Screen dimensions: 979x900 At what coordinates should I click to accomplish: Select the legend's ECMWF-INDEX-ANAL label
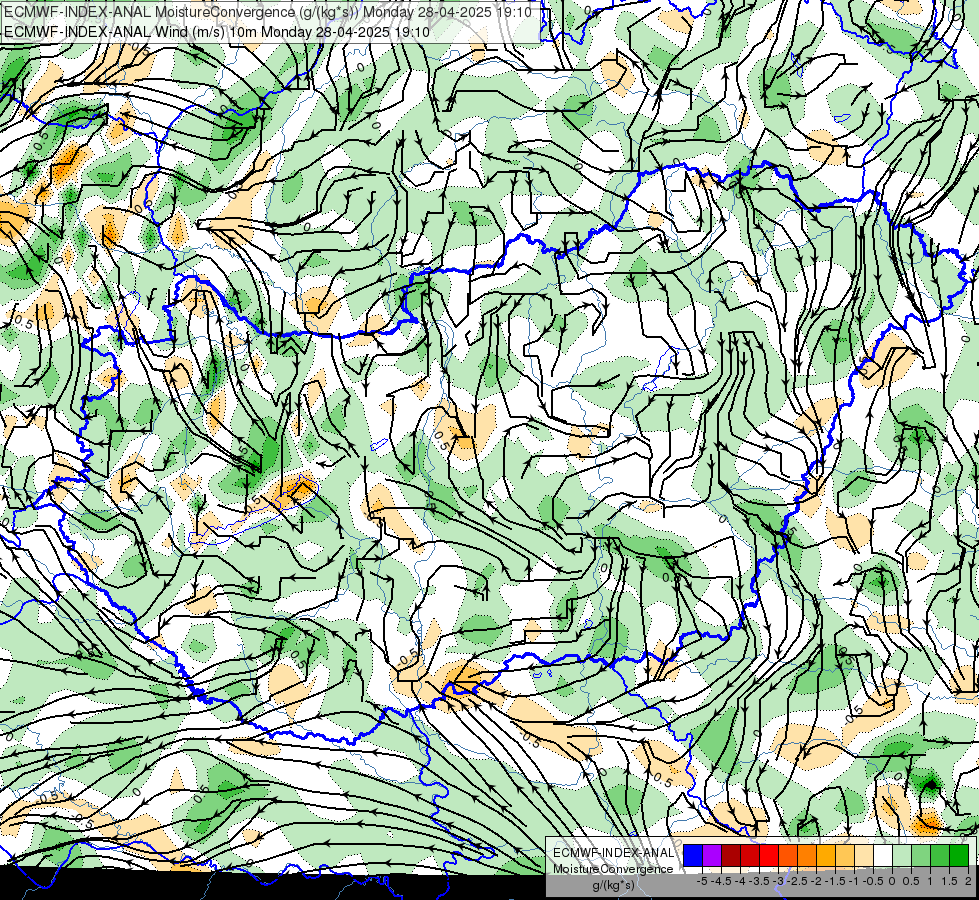[x=613, y=853]
